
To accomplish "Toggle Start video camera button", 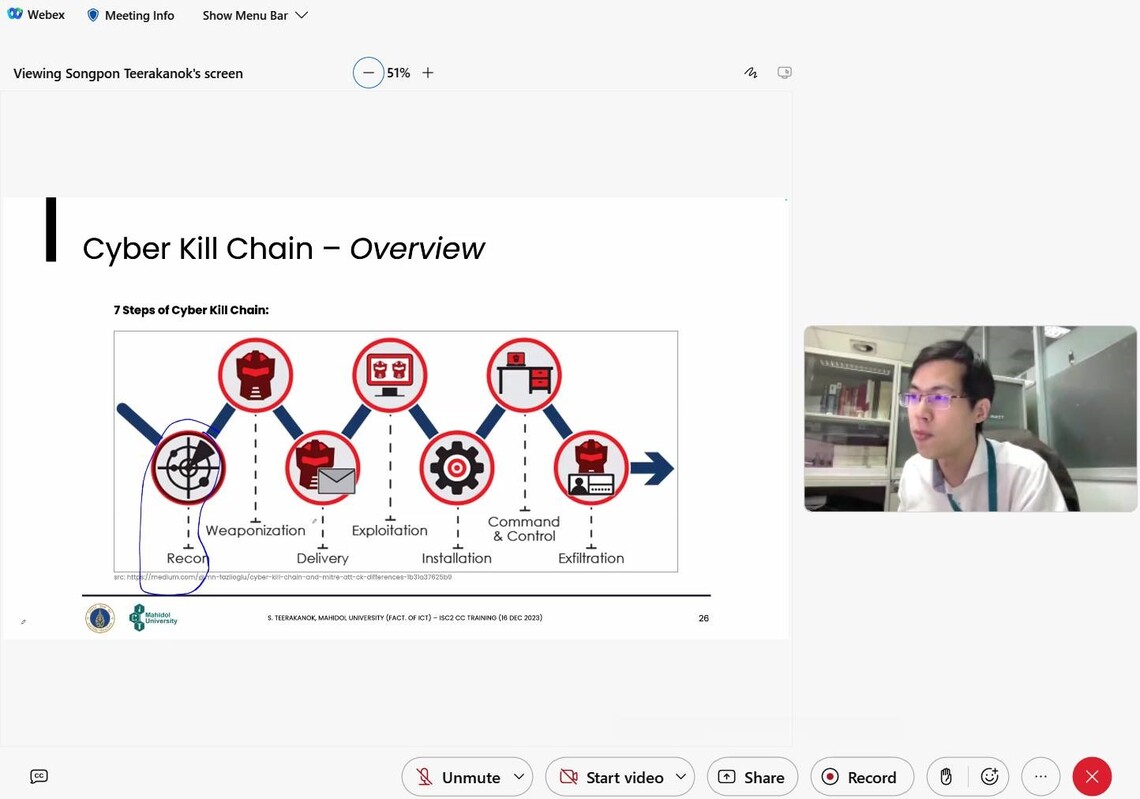I will click(x=612, y=777).
